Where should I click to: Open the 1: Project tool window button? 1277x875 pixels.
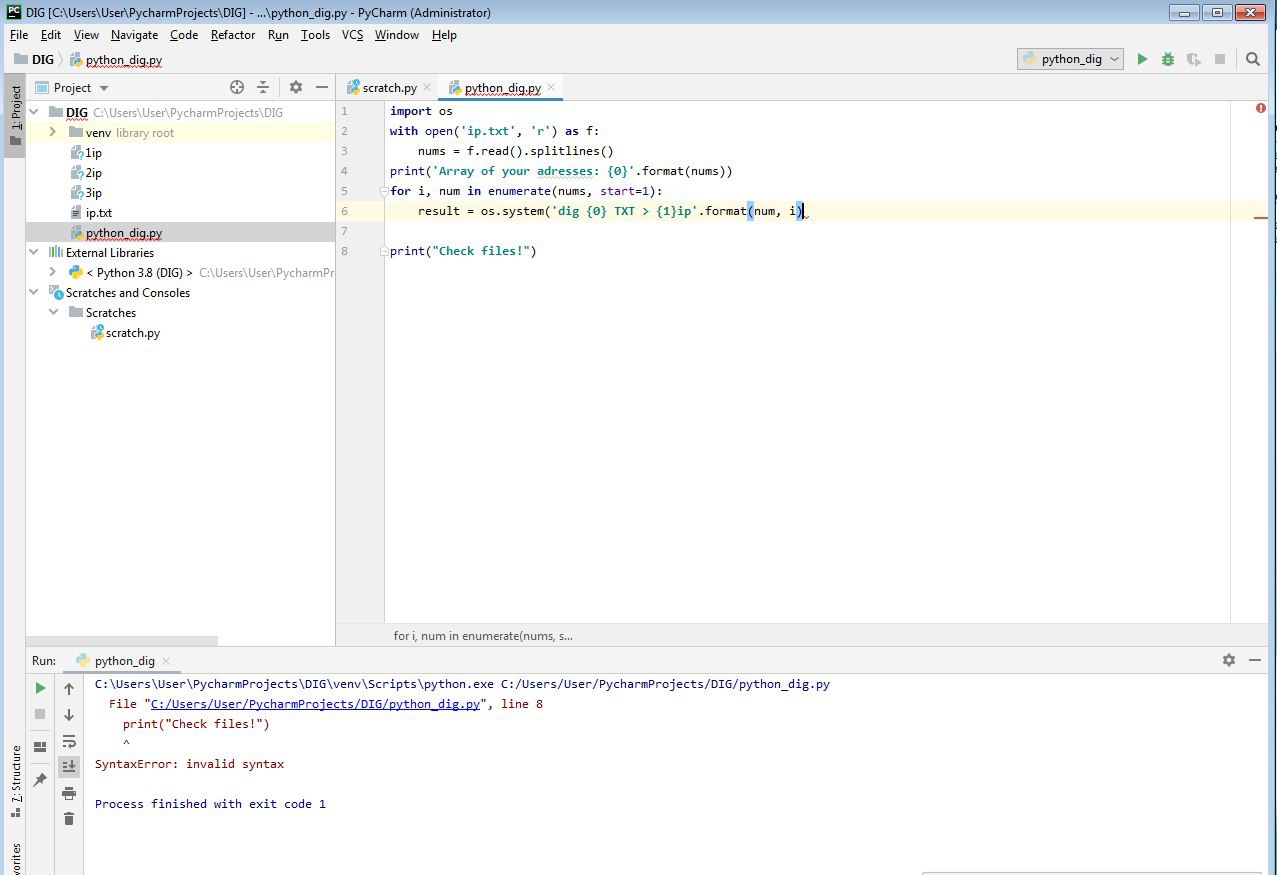[15, 110]
